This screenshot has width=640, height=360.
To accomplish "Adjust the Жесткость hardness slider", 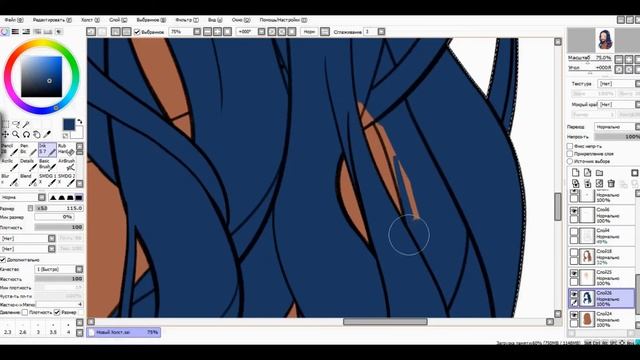I will tap(59, 279).
